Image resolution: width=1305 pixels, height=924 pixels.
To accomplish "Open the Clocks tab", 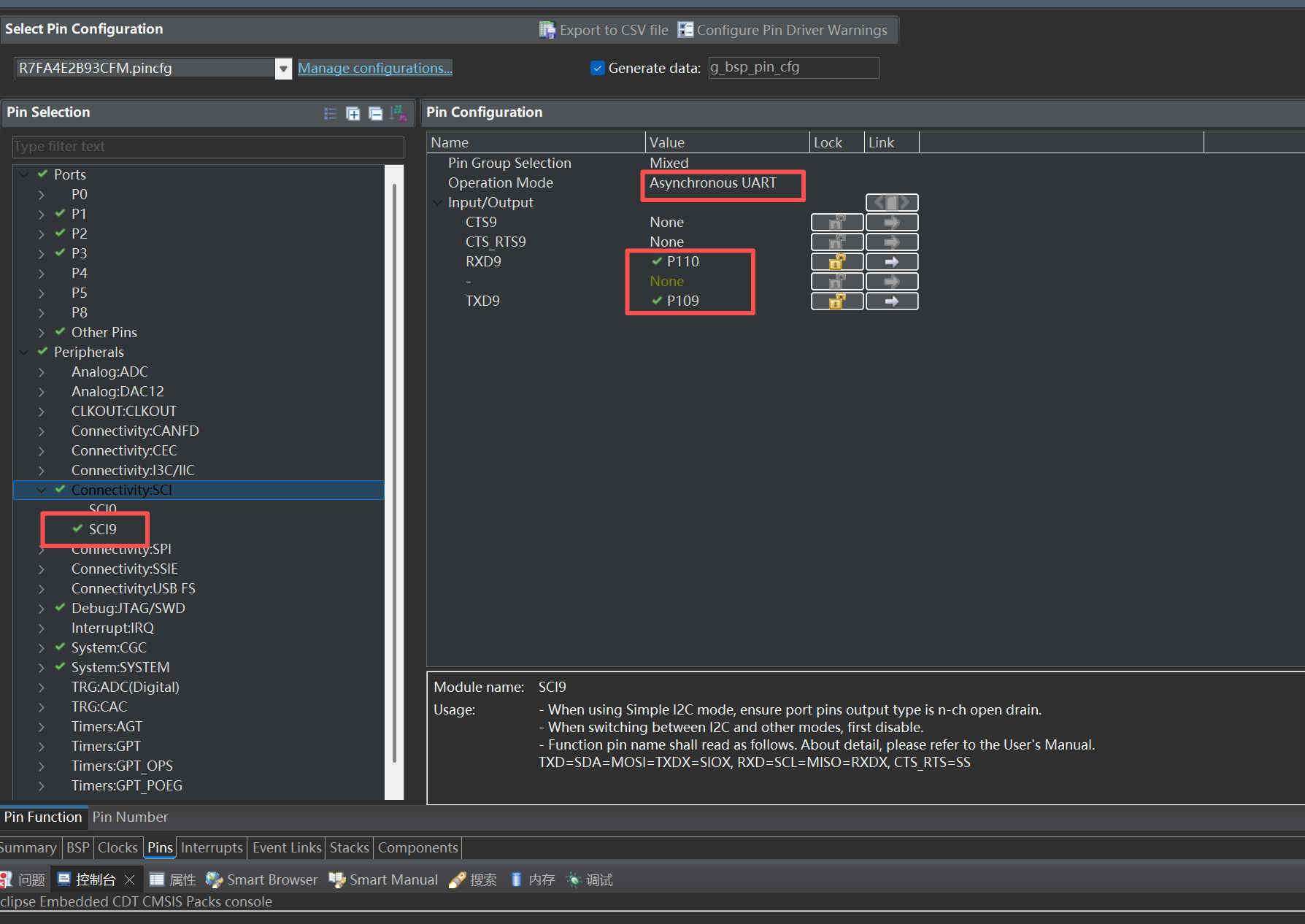I will pos(118,847).
